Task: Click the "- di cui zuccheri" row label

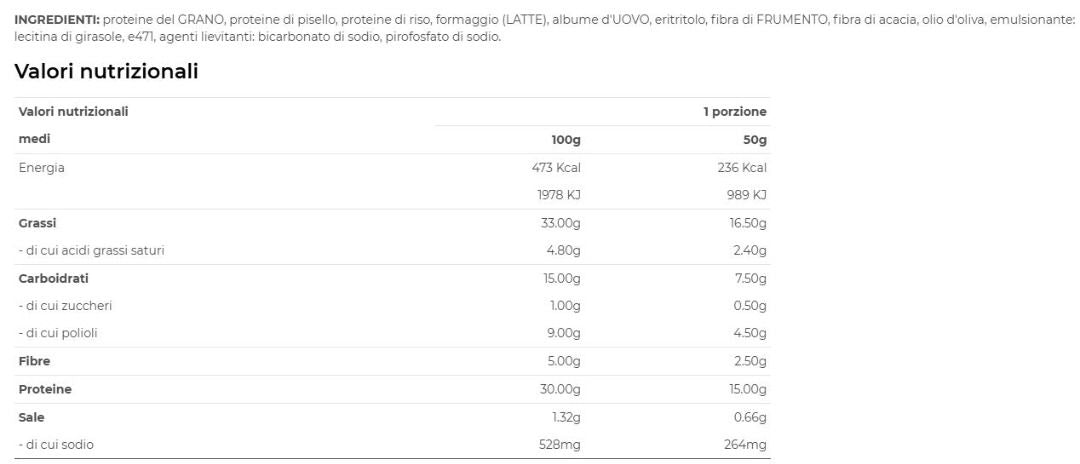Action: [x=65, y=306]
